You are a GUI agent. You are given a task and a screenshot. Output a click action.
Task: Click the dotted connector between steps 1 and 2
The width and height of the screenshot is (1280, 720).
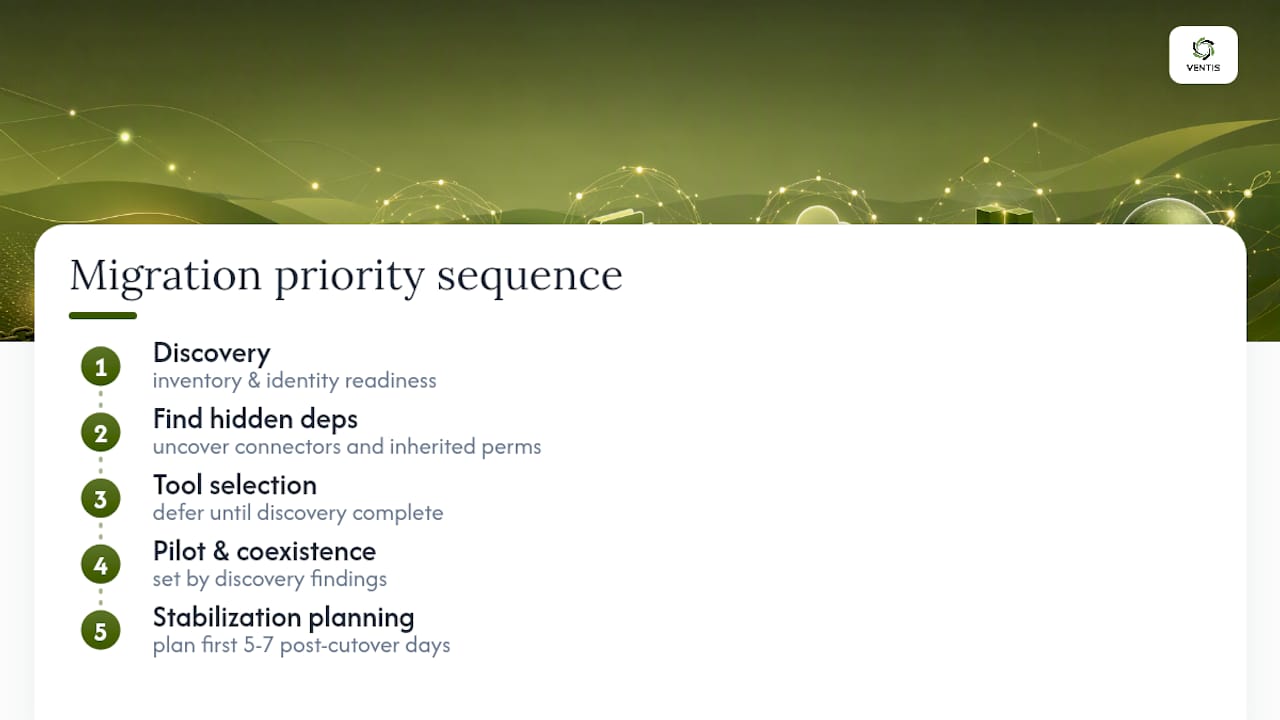pyautogui.click(x=100, y=400)
